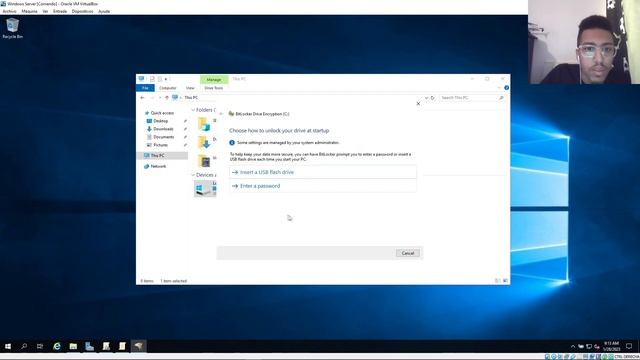Open File Explorer from taskbar

coord(73,346)
